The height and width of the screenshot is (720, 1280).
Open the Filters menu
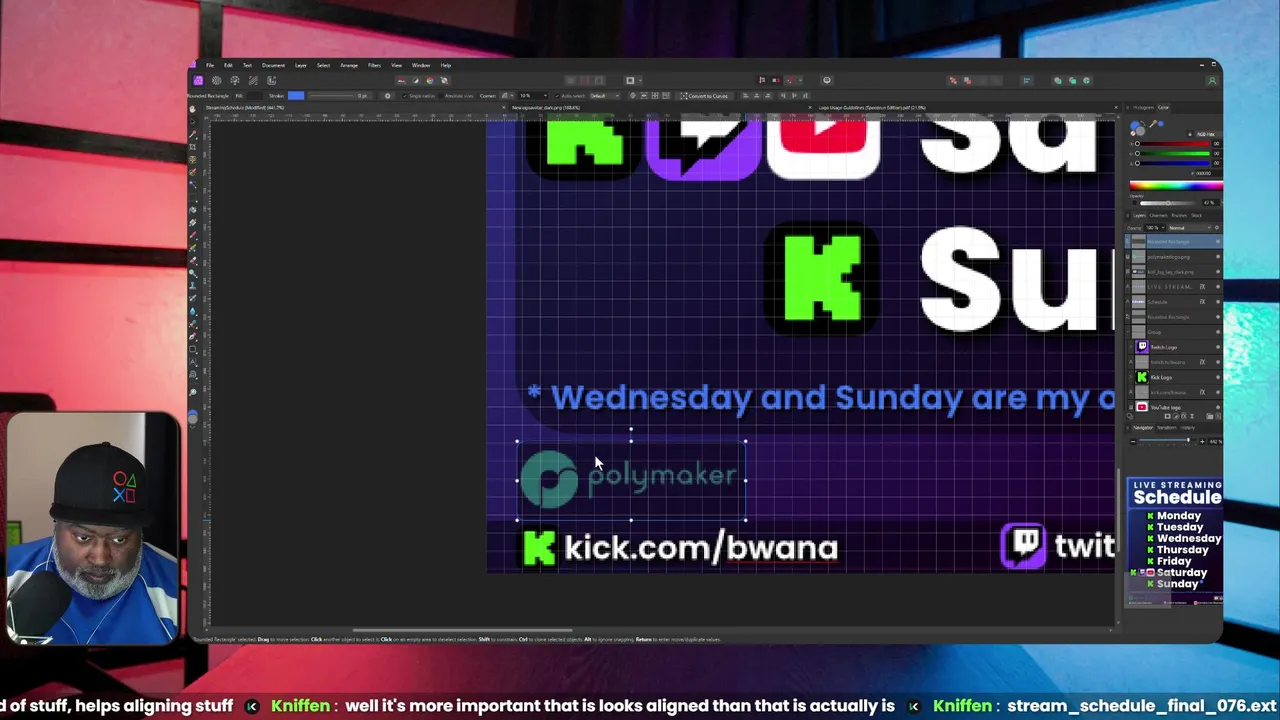(x=374, y=65)
